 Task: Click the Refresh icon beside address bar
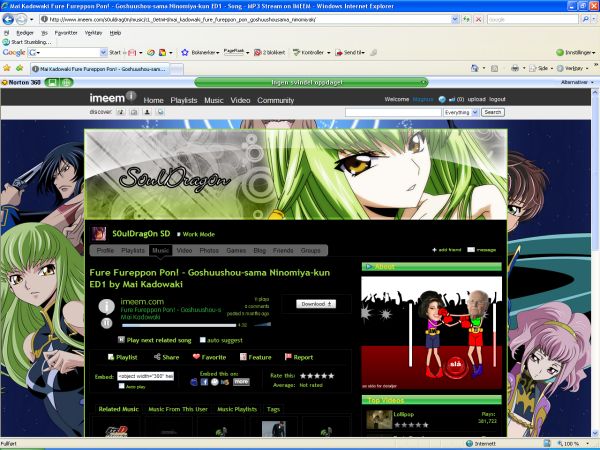click(466, 19)
